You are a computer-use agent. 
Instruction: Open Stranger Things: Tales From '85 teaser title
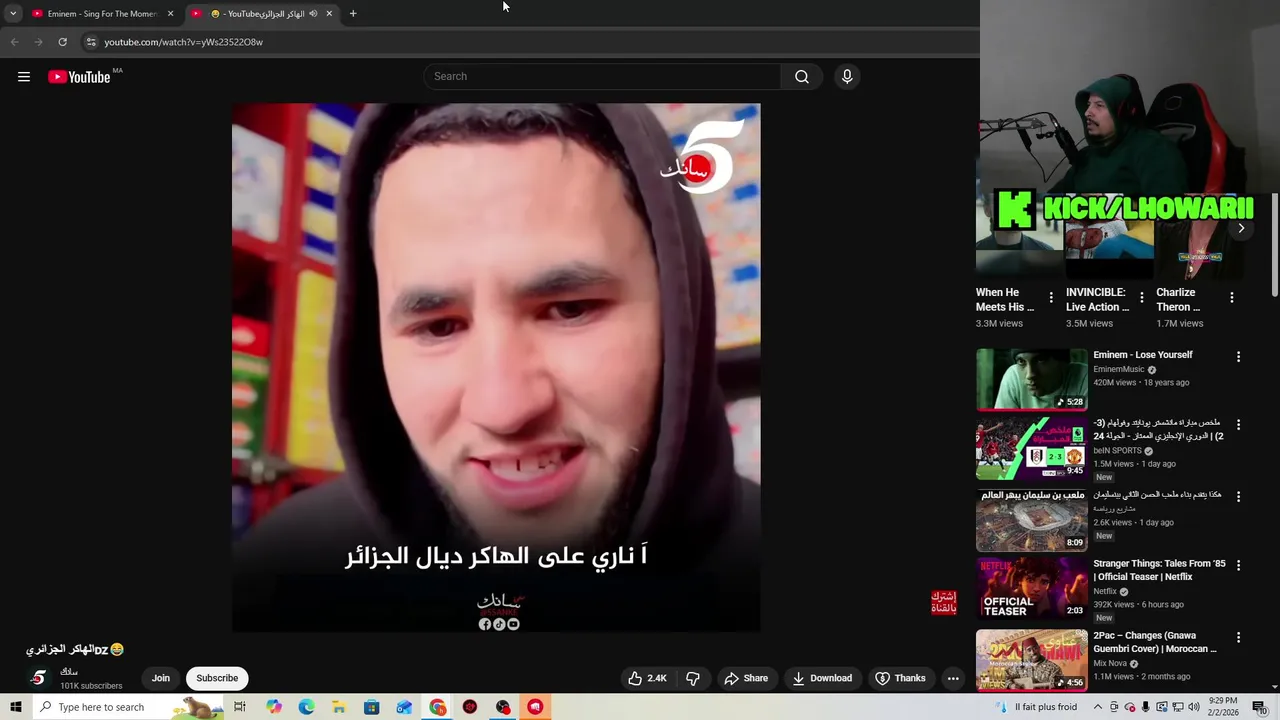[x=1159, y=570]
